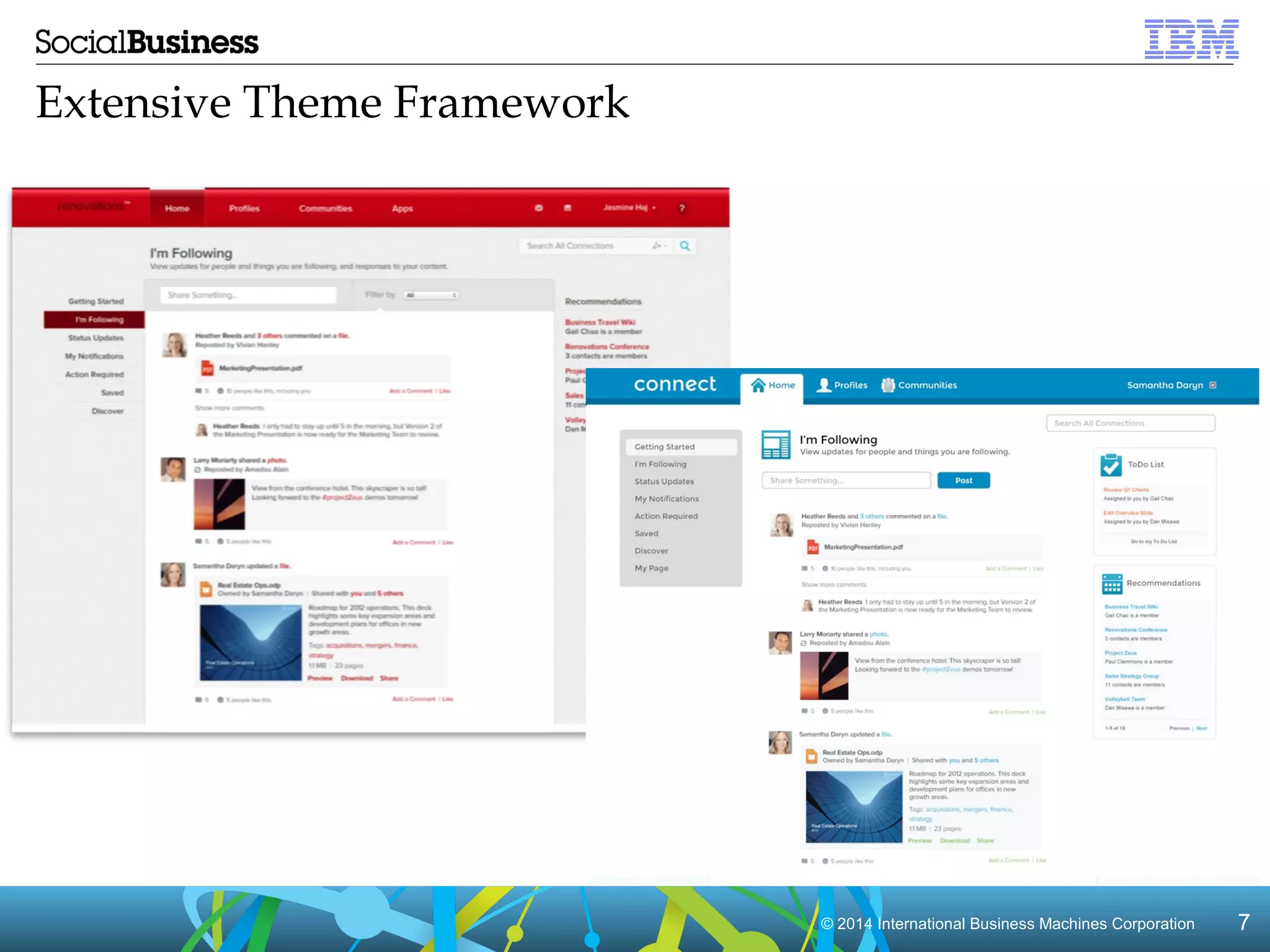Open Real Estate Ops.odp in connect theme
This screenshot has width=1270, height=952.
click(x=852, y=752)
